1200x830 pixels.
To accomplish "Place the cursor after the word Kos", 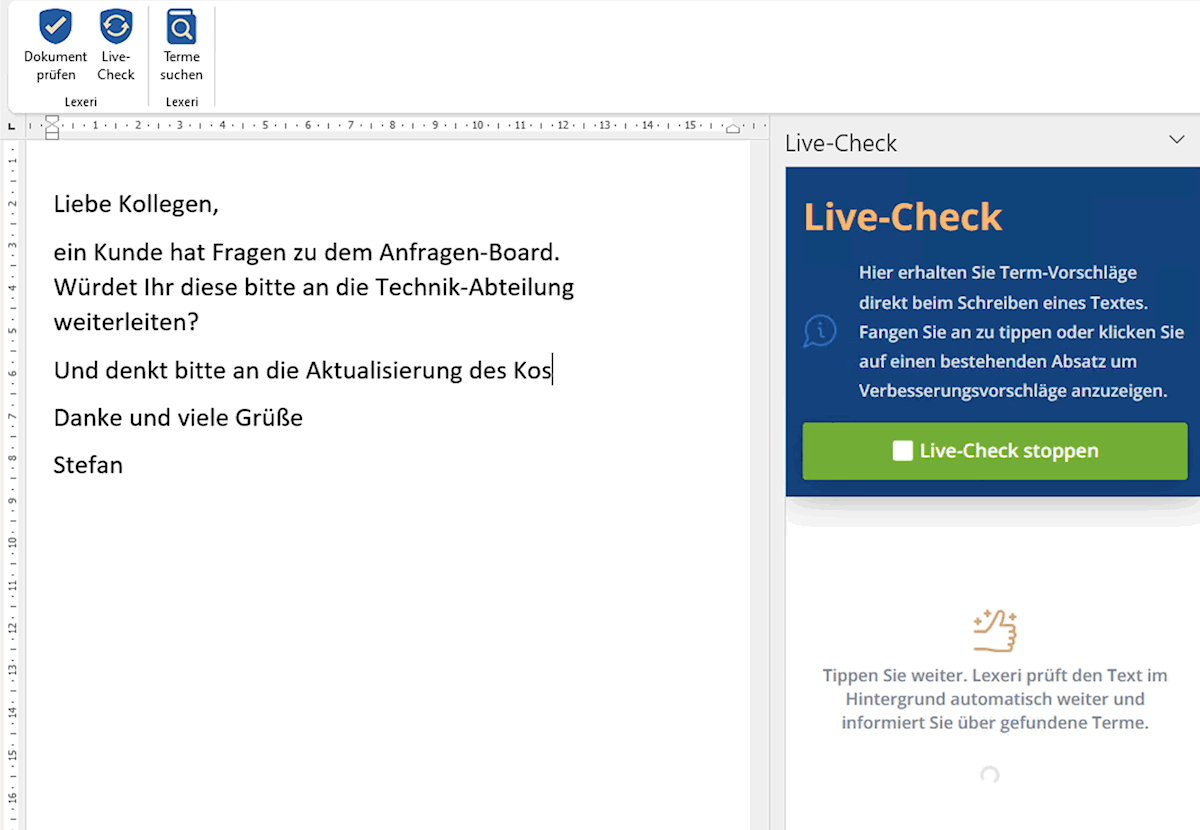I will coord(553,370).
